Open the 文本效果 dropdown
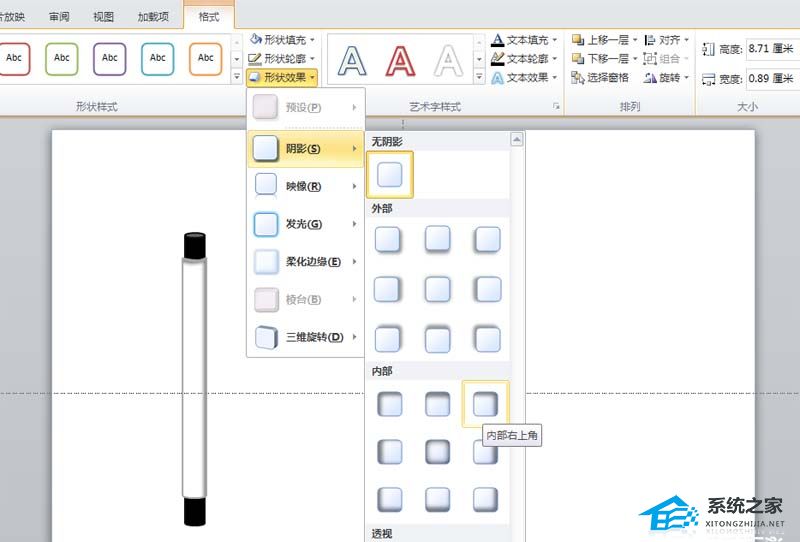 524,78
